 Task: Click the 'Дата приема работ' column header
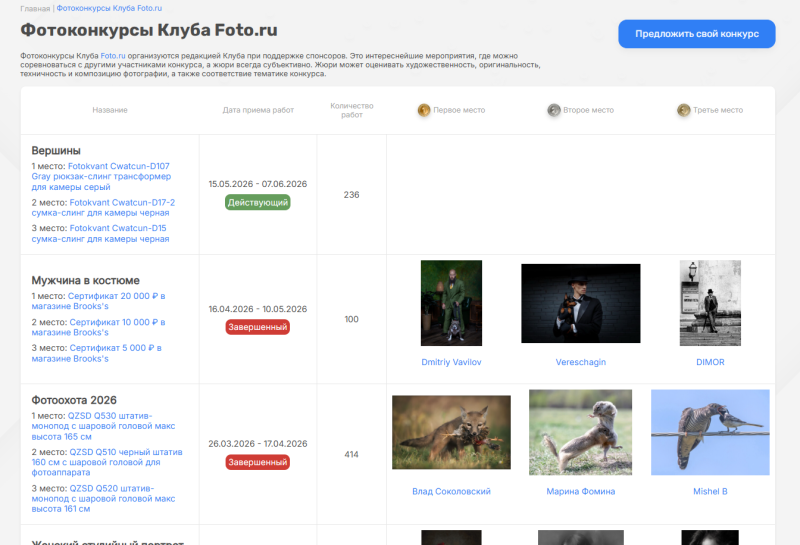coord(258,110)
